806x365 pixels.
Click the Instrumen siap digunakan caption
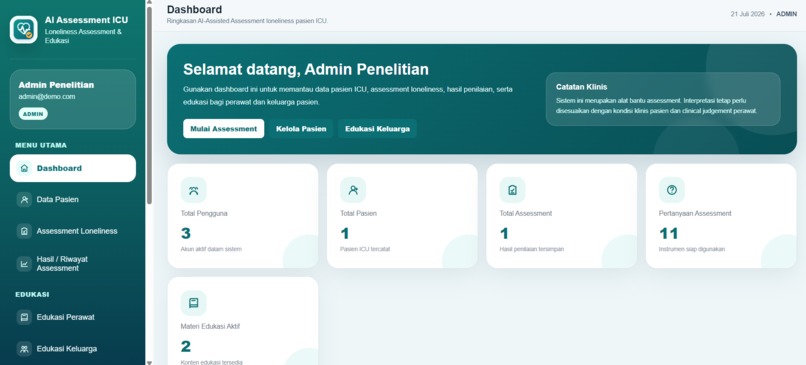pos(691,249)
